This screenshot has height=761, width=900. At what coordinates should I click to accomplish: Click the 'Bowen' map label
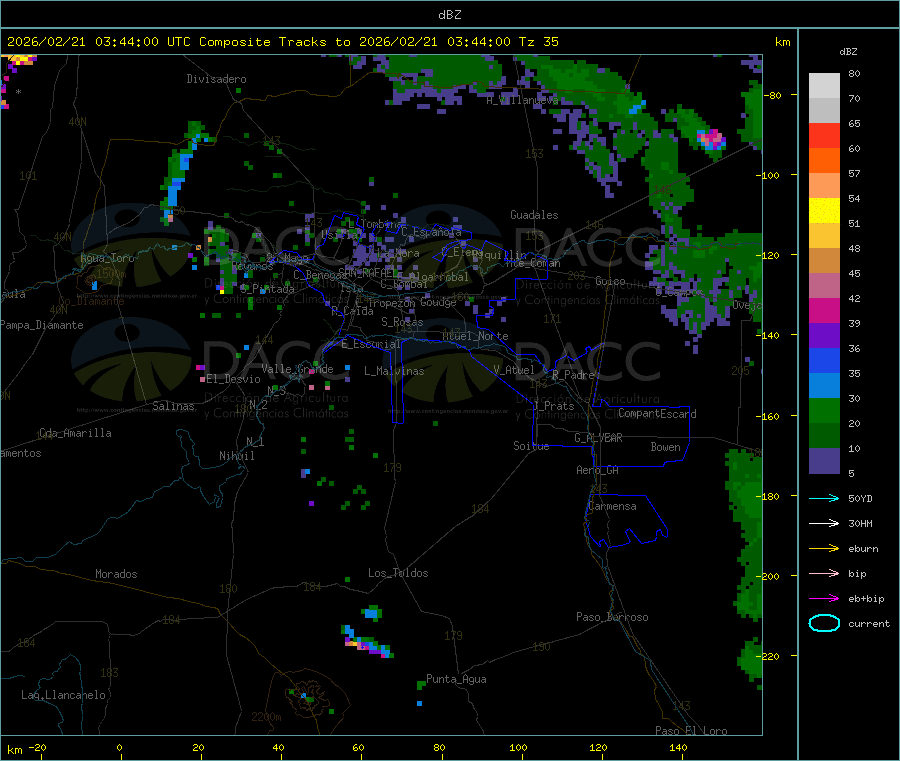point(665,447)
